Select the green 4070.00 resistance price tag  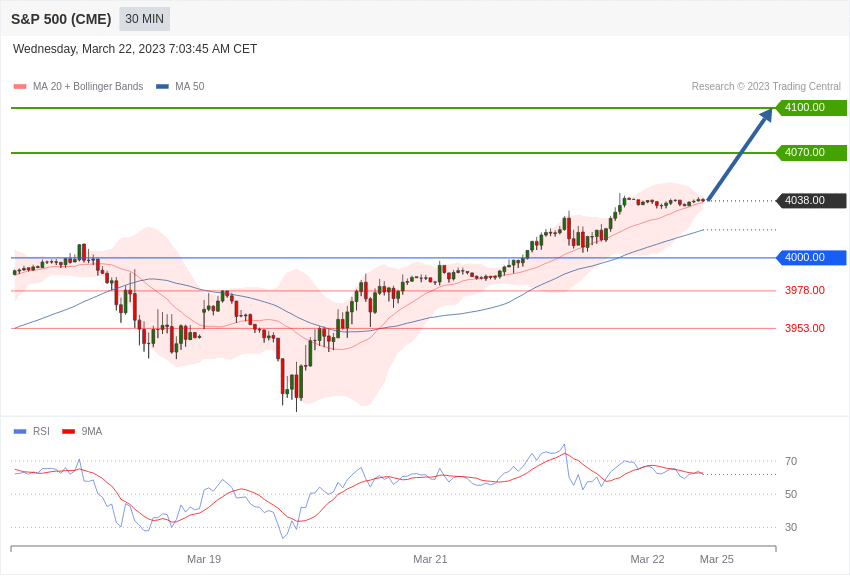(x=811, y=153)
